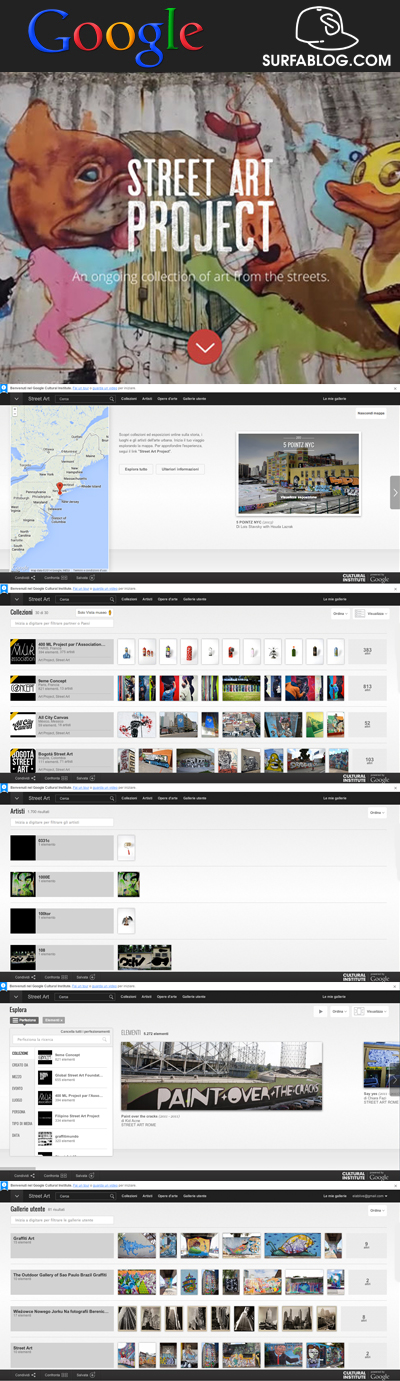The width and height of the screenshot is (400, 1381).
Task: Click the 9eme Concept collection logo
Action: click(23, 688)
